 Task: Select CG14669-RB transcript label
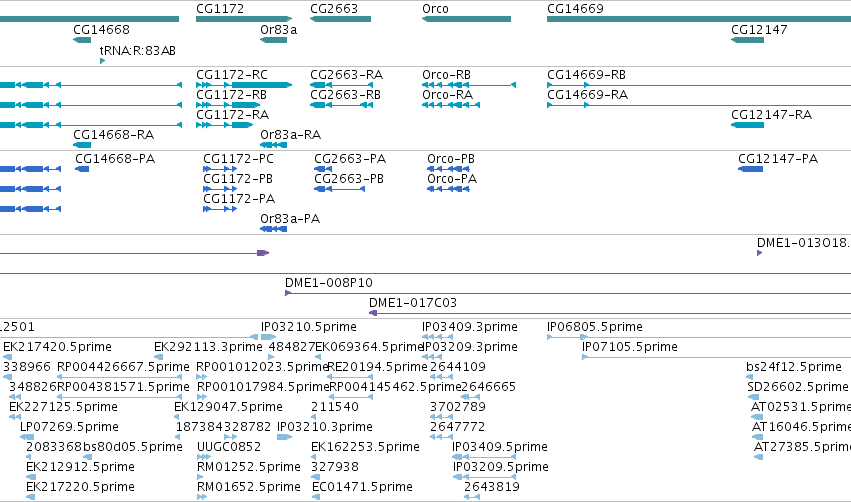pos(586,75)
